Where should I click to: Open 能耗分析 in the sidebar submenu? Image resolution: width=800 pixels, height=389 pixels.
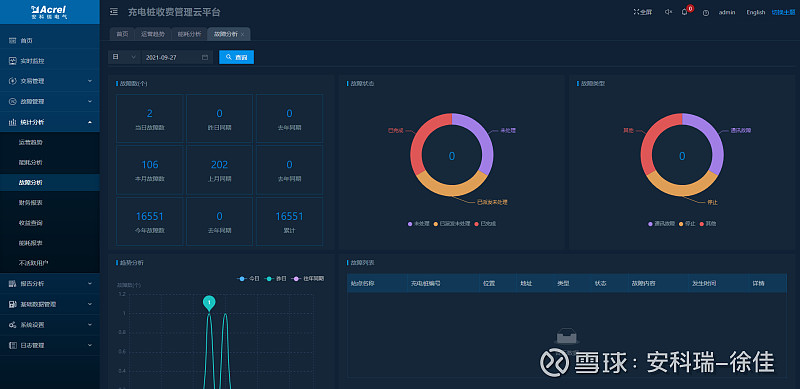31,162
